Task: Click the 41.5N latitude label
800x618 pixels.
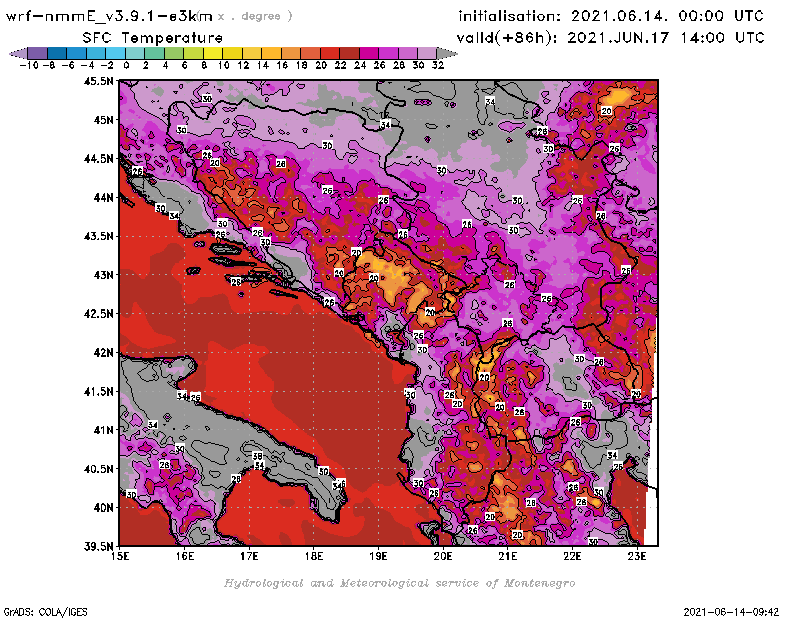Action: click(x=99, y=391)
